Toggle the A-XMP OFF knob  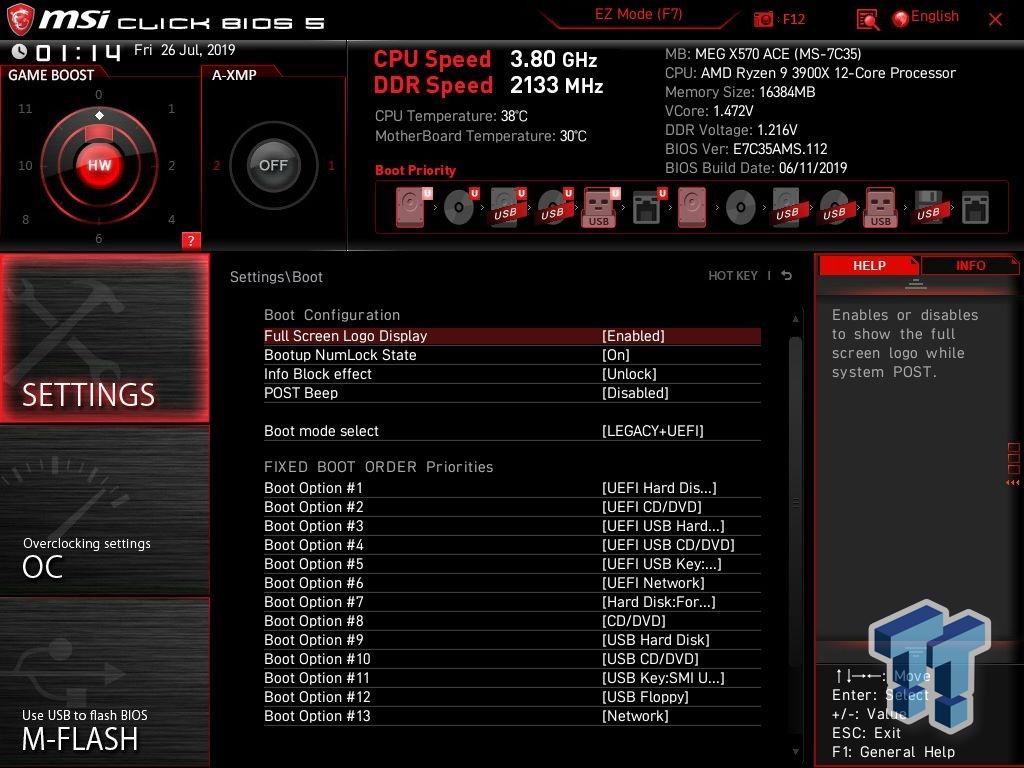coord(273,165)
